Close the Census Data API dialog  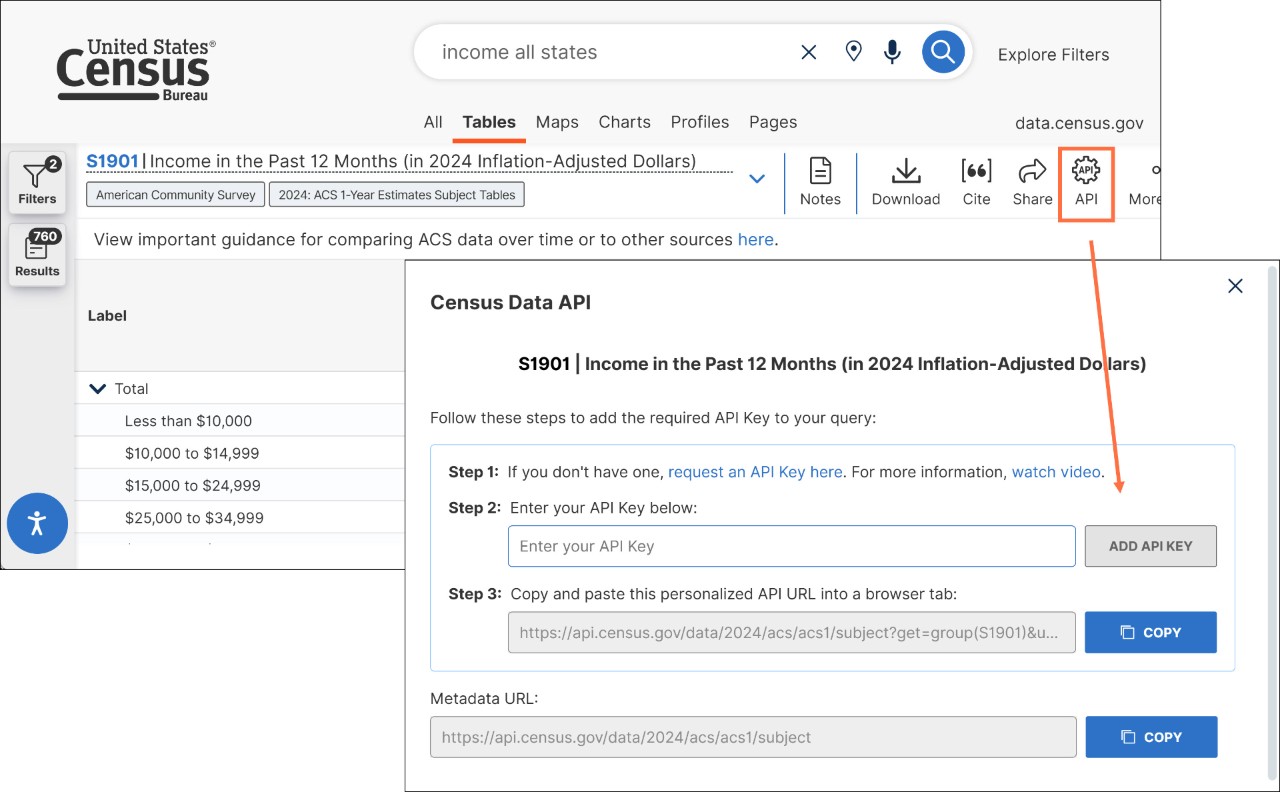tap(1235, 286)
